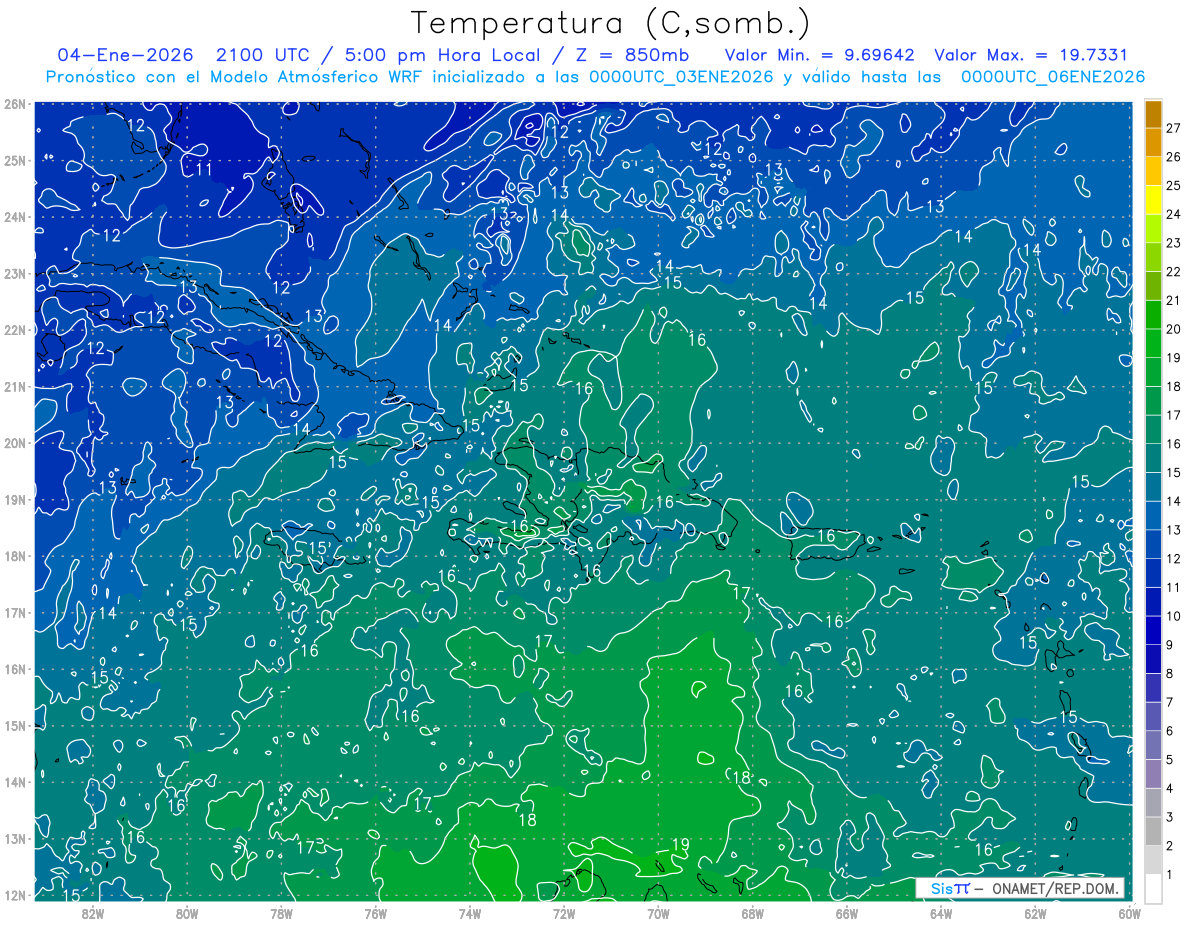Image resolution: width=1200 pixels, height=927 pixels.
Task: Click the "24N" latitude label
Action: 14,217
